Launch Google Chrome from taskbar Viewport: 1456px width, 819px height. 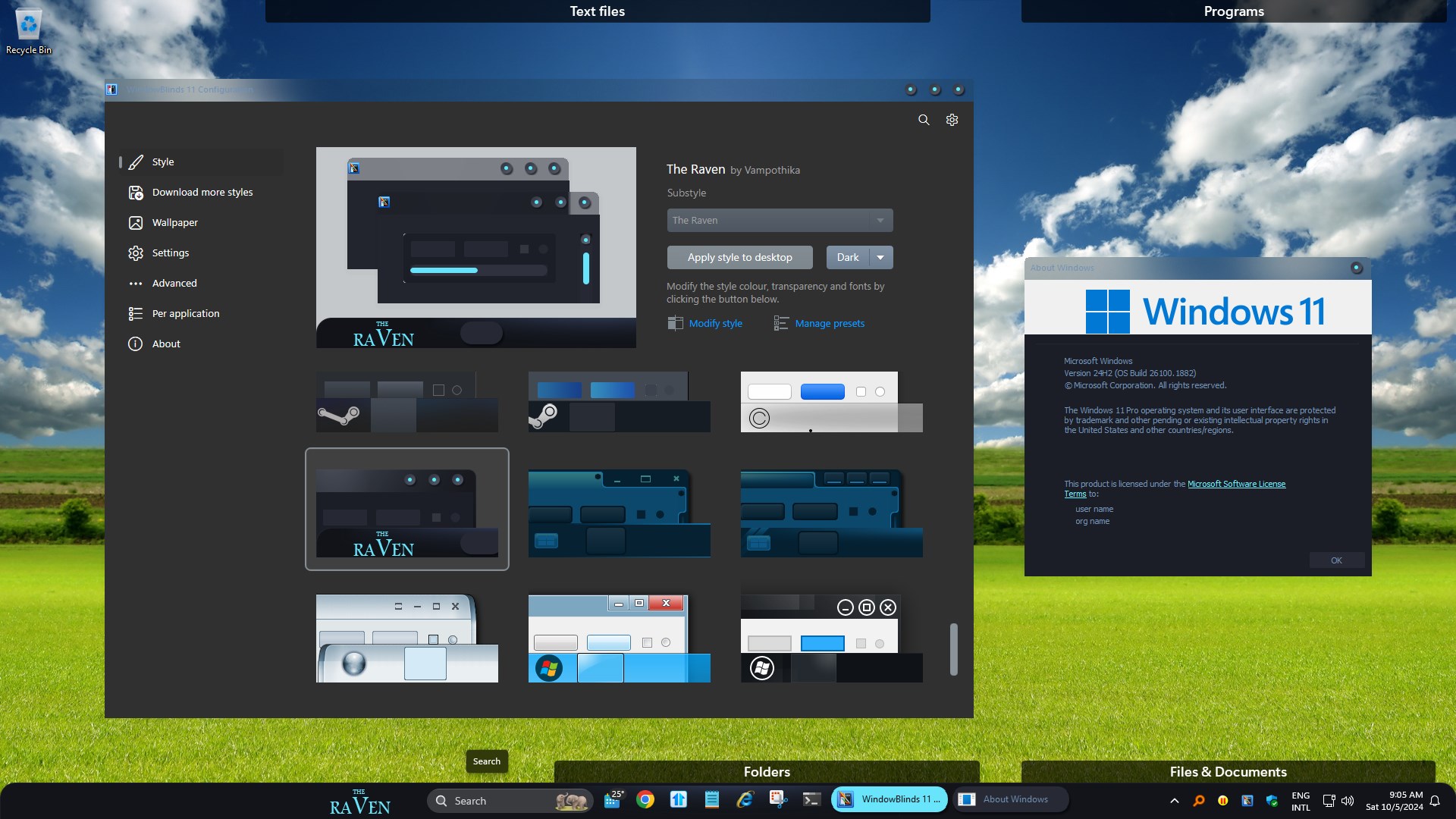coord(645,799)
